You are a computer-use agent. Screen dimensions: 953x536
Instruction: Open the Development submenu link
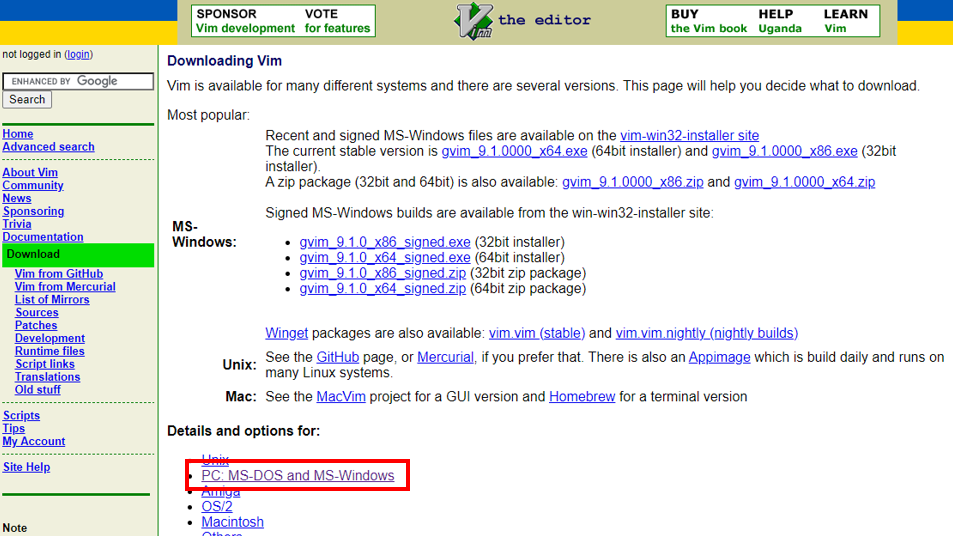(x=50, y=338)
